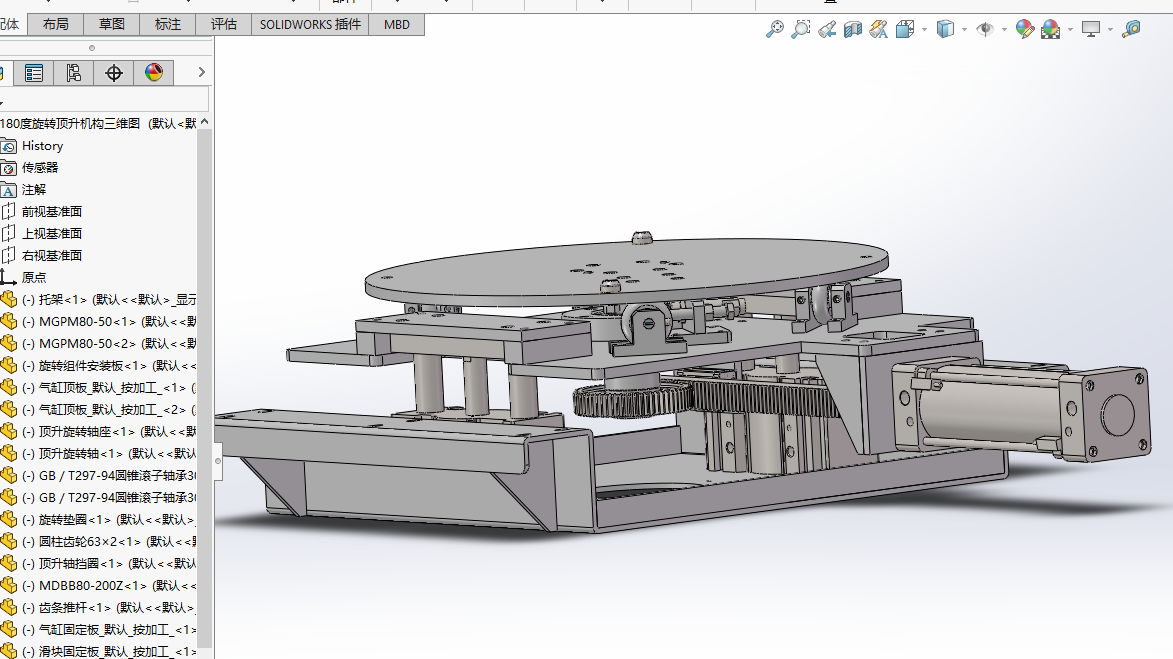Expand more manager tabs with right chevron
This screenshot has height=659, width=1173.
[201, 73]
